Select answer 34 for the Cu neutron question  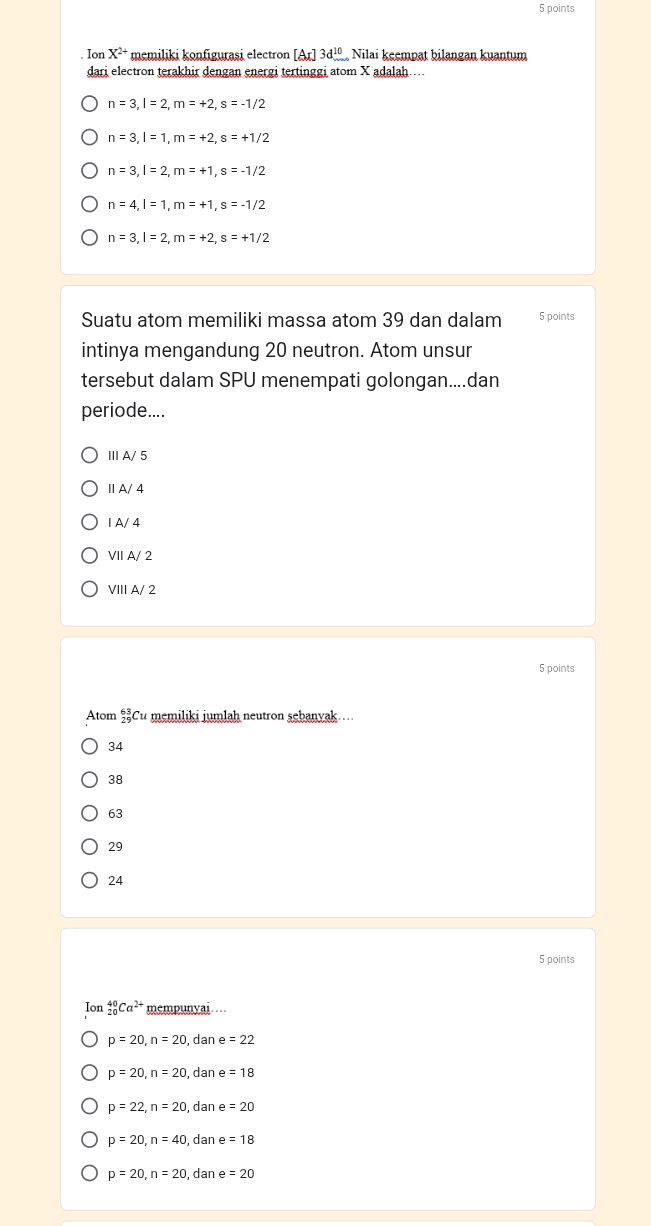coord(89,746)
